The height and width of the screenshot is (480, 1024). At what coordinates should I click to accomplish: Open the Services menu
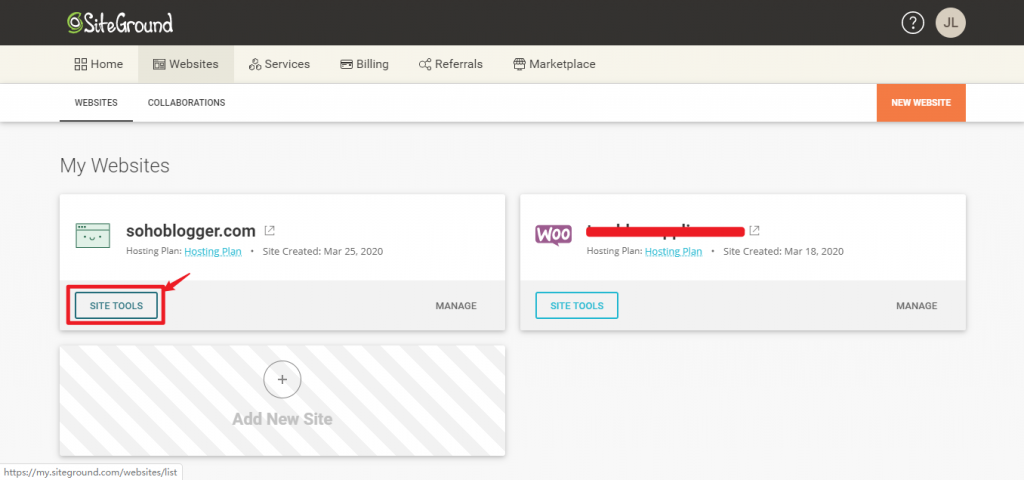pyautogui.click(x=279, y=64)
